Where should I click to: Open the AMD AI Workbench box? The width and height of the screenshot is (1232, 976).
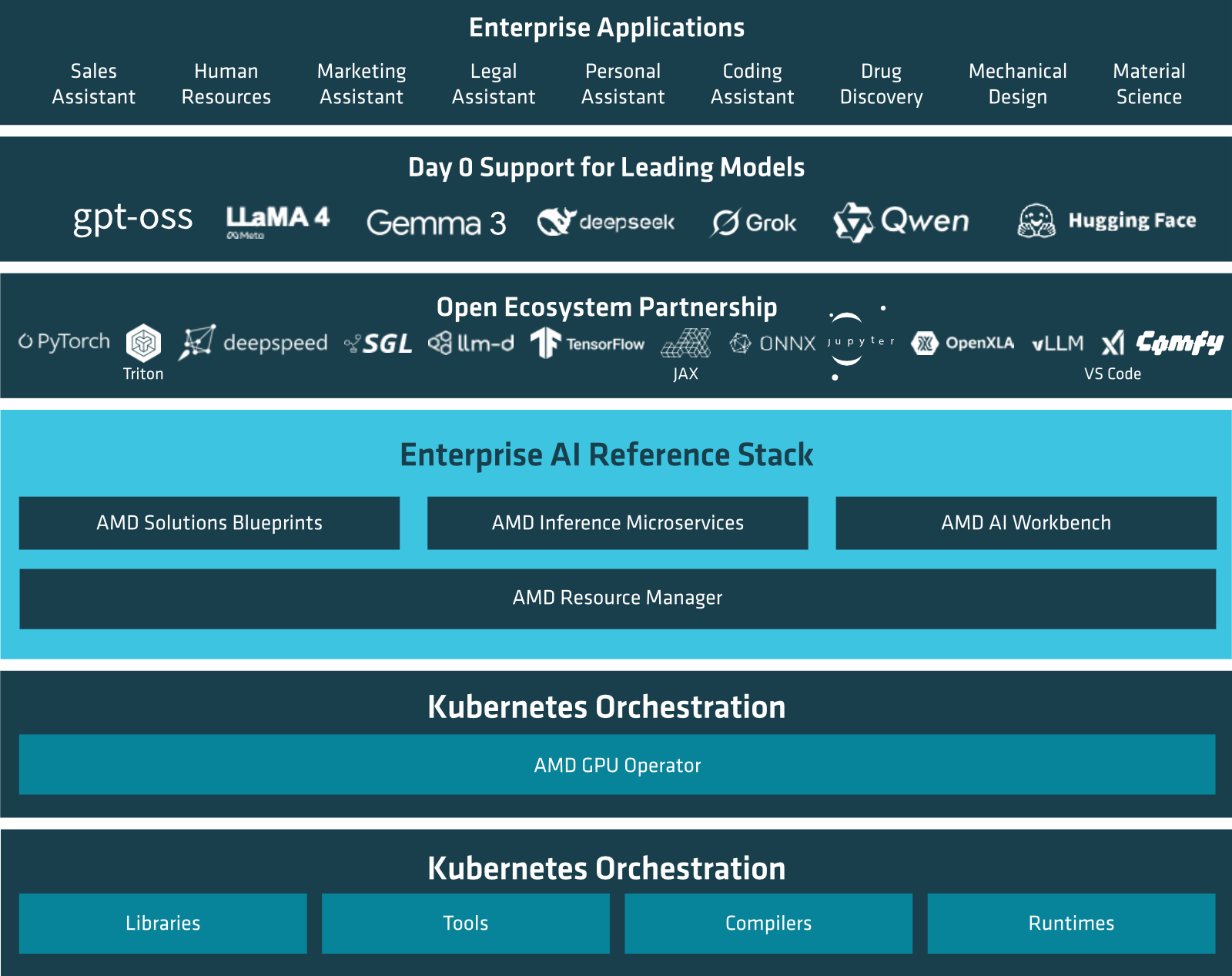1026,523
